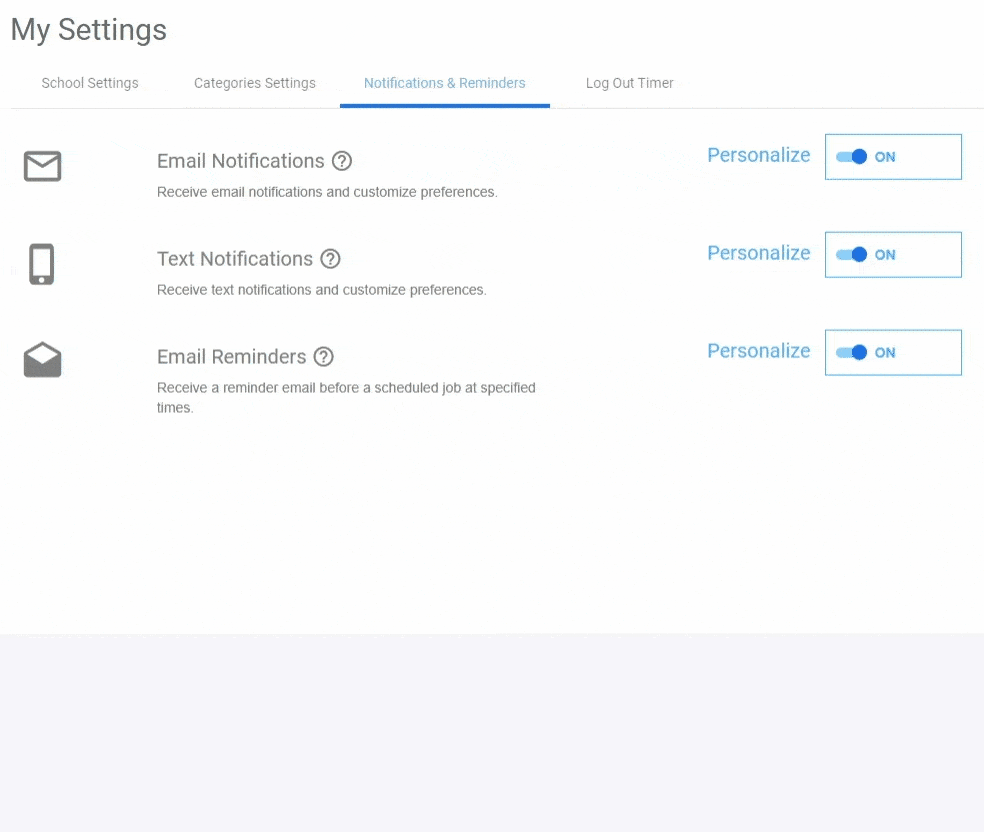
Task: Switch to the School Settings tab
Action: click(89, 83)
